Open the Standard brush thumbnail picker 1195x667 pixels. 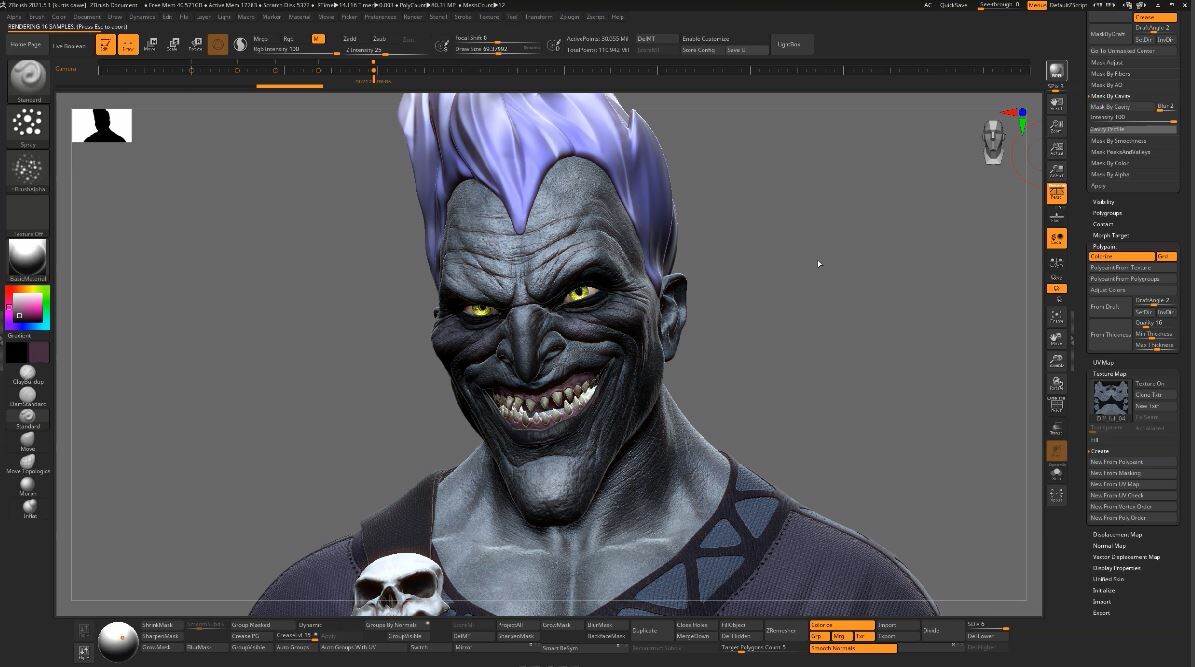(28, 79)
